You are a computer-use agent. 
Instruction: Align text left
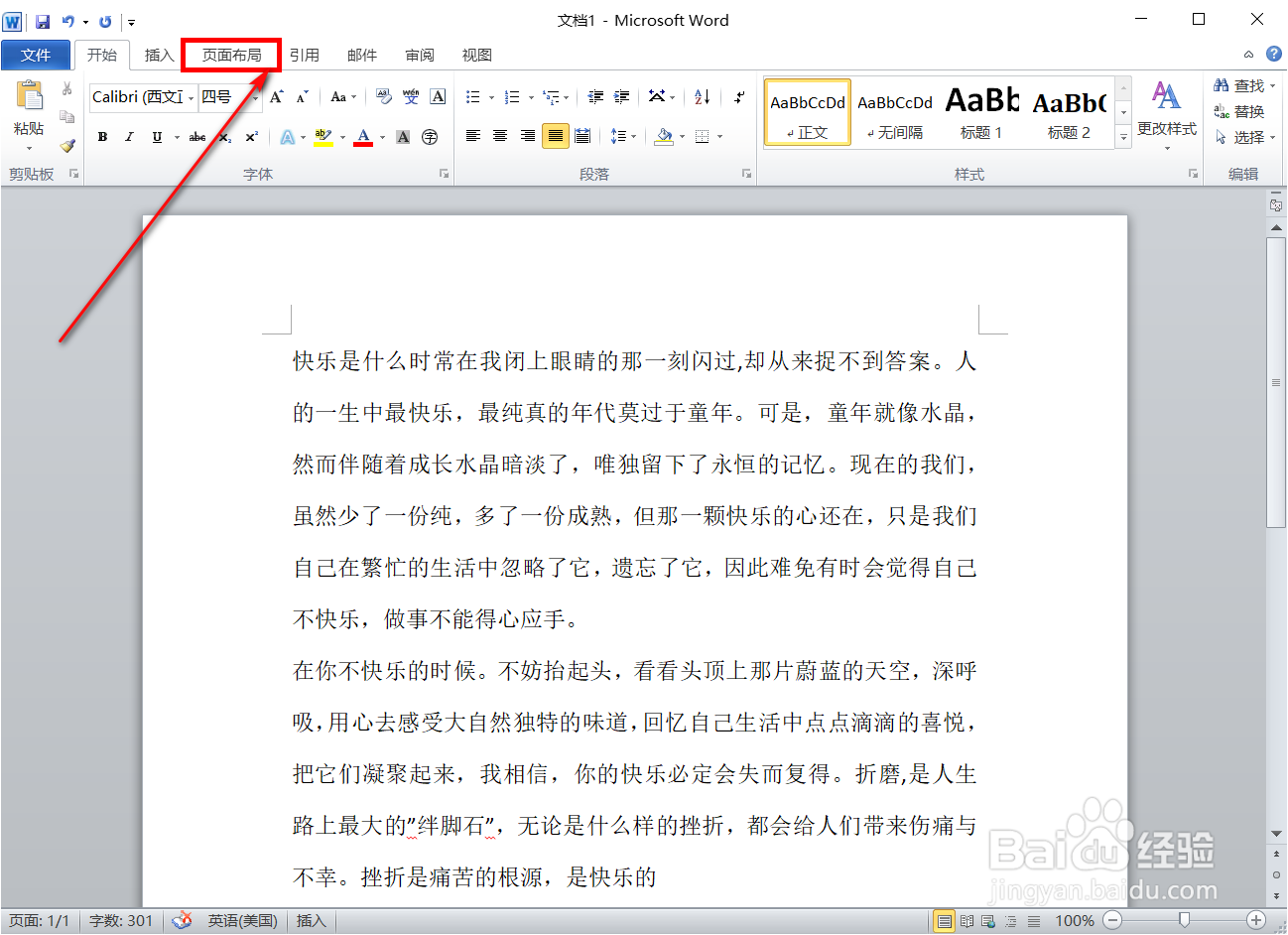click(473, 136)
